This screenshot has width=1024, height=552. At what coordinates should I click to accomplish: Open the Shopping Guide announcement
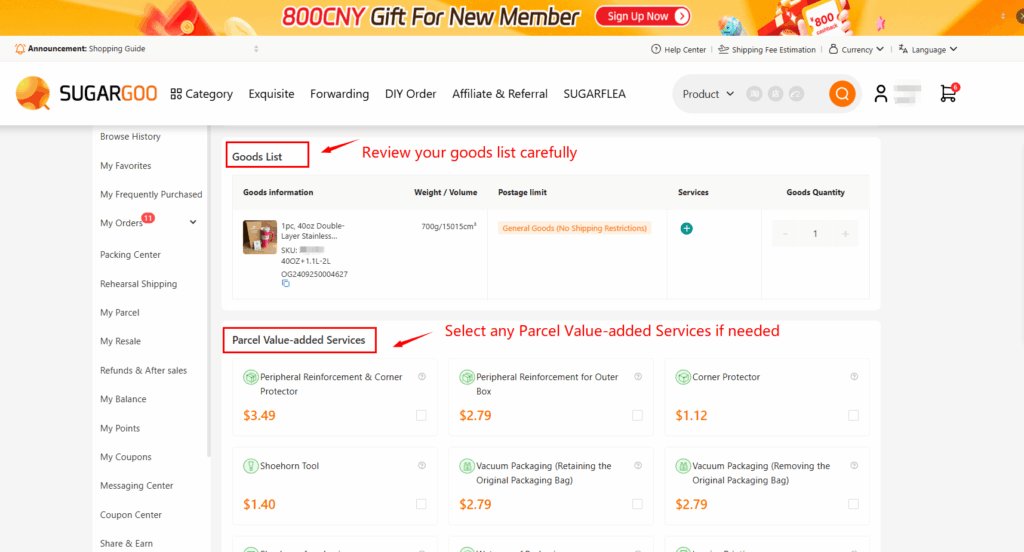117,49
